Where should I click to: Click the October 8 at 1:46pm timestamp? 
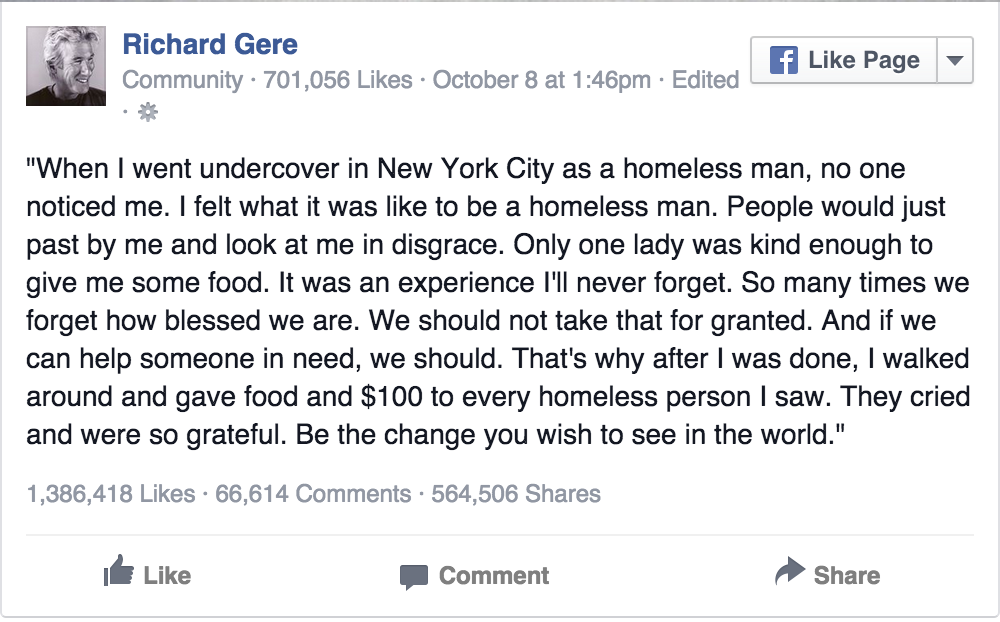coord(541,80)
